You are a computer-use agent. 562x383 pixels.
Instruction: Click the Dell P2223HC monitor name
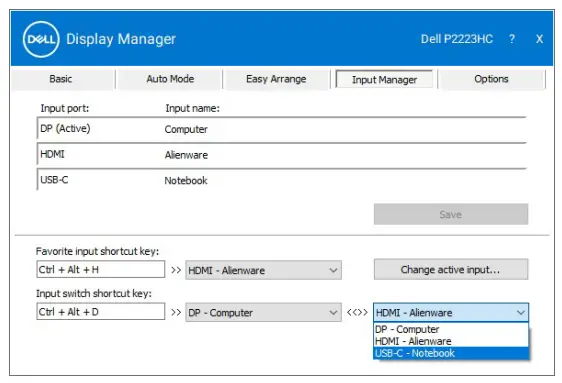457,39
